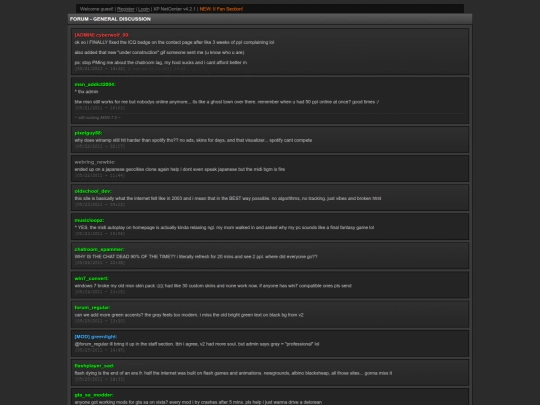Click the midi autoplay post text

(224, 228)
